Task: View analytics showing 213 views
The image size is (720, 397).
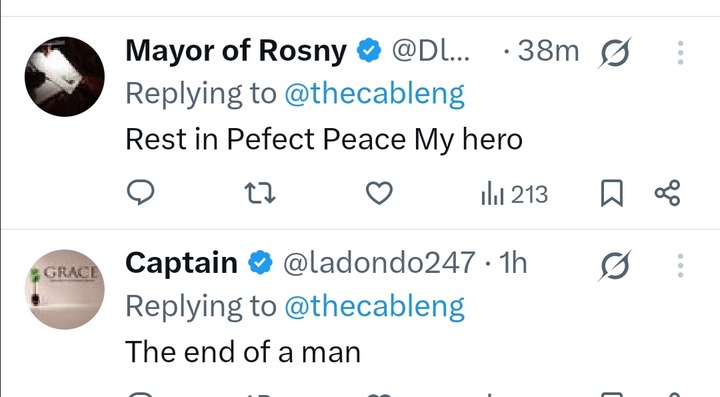Action: [514, 194]
